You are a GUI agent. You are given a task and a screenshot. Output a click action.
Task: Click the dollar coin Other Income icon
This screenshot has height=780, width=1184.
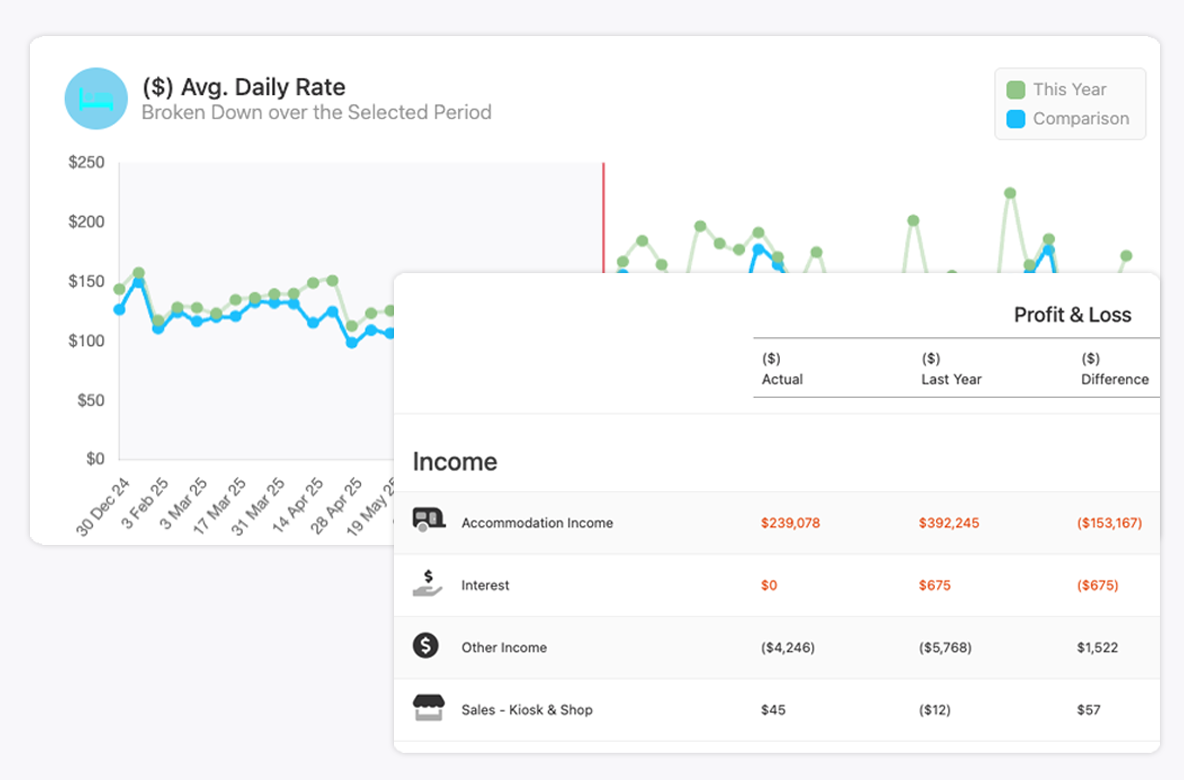(x=426, y=646)
